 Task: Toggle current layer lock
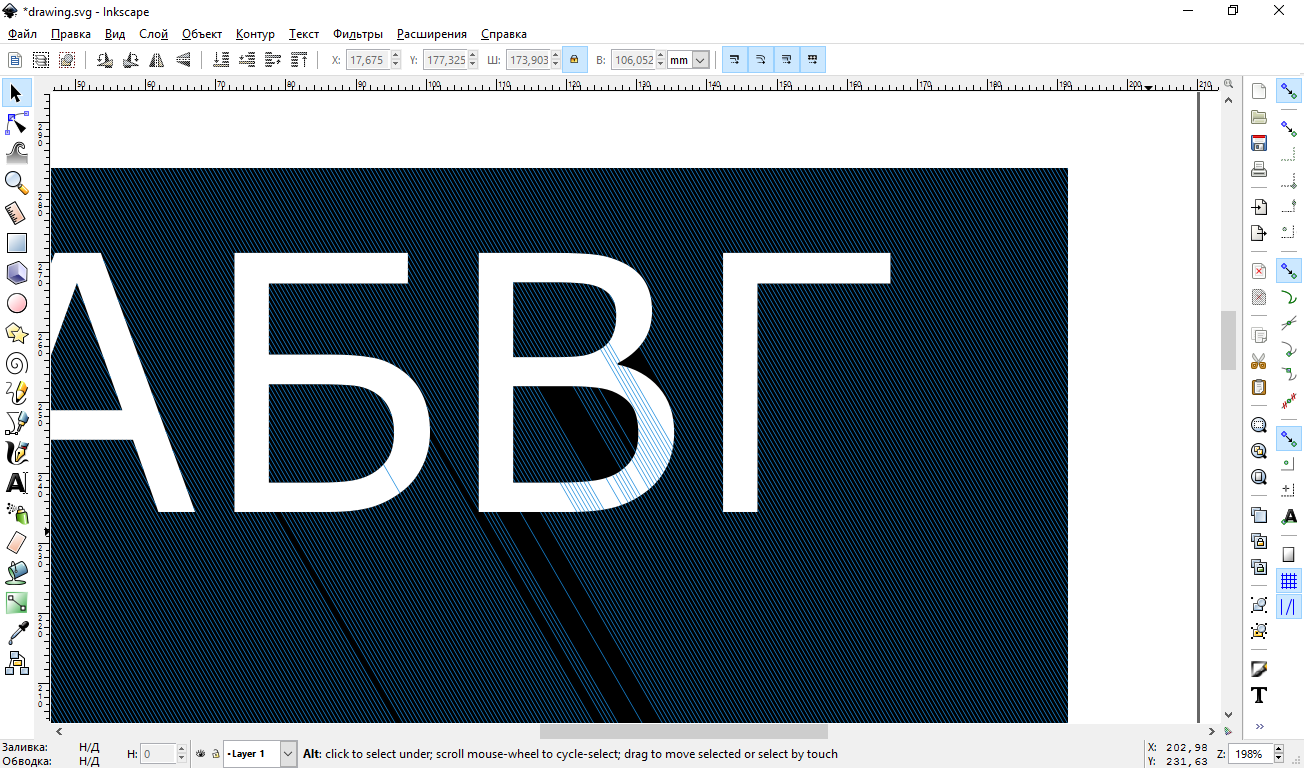[215, 753]
